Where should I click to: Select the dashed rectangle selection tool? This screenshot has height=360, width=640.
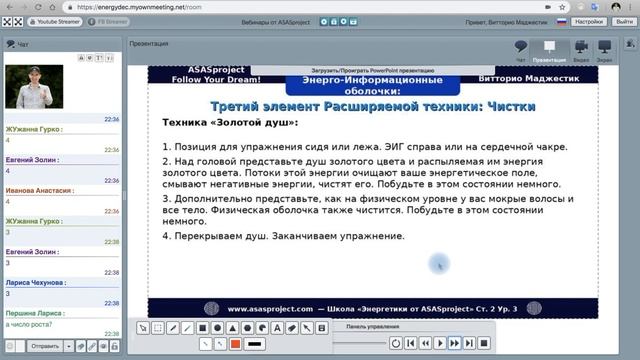(158, 328)
